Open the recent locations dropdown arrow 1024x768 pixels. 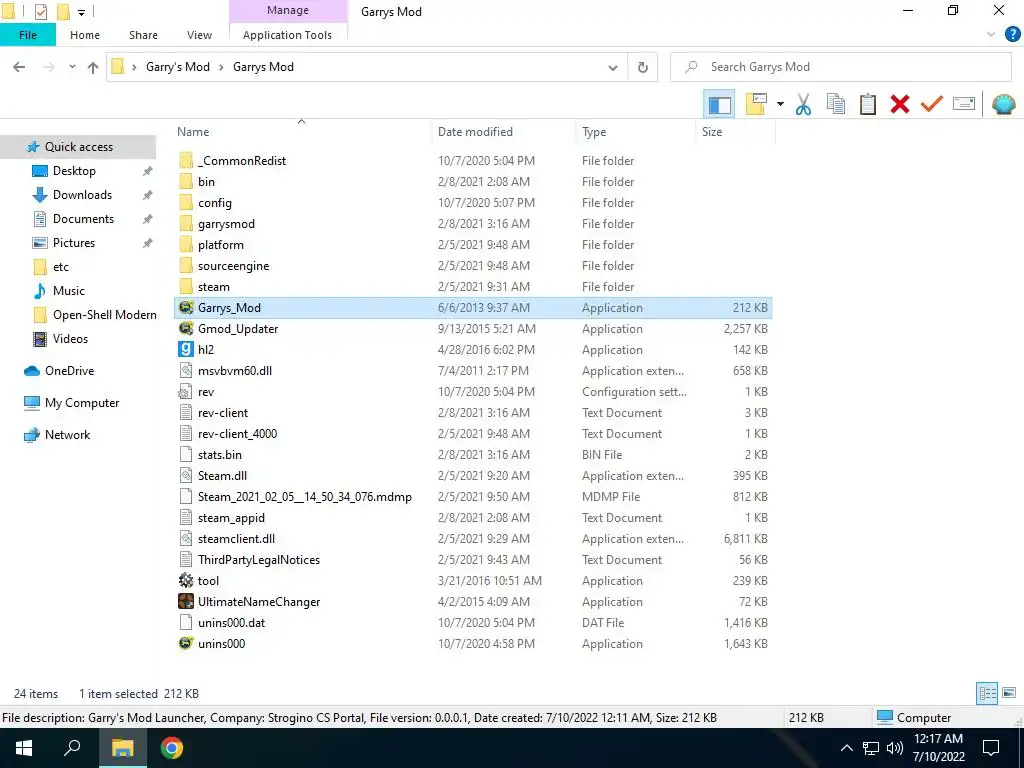[72, 67]
